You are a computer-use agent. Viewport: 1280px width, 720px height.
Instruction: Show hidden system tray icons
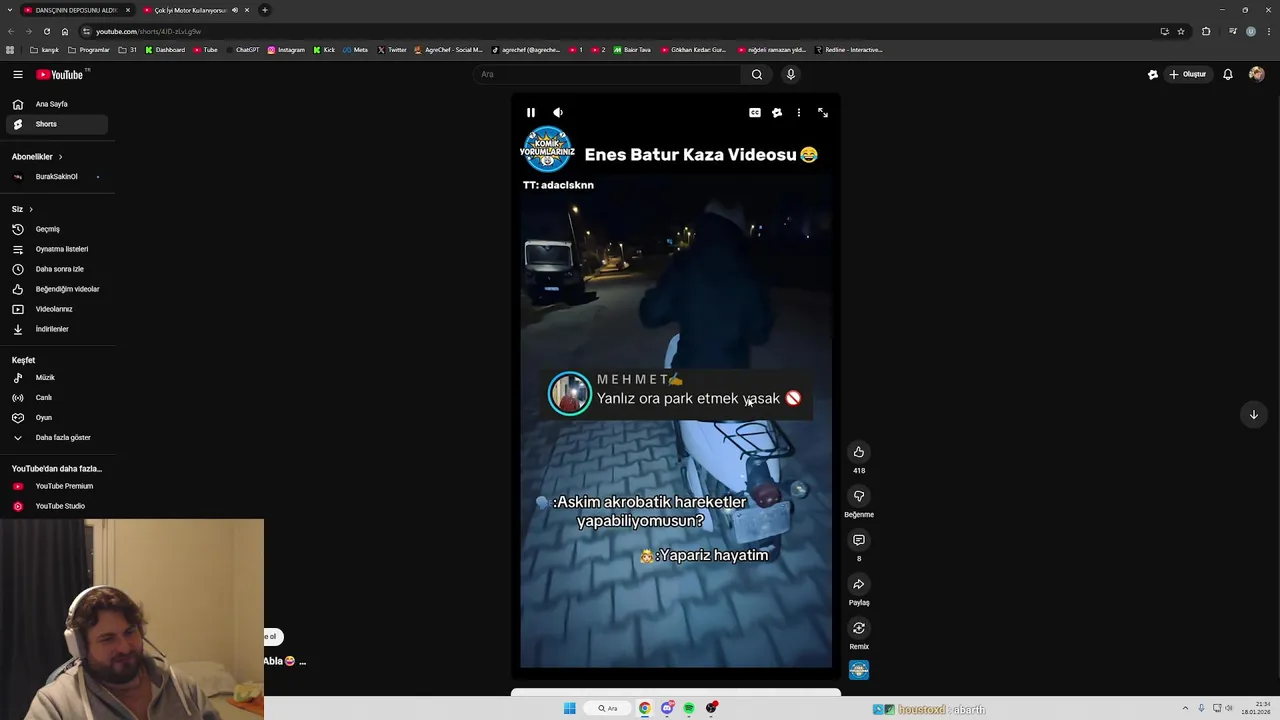pyautogui.click(x=1185, y=708)
